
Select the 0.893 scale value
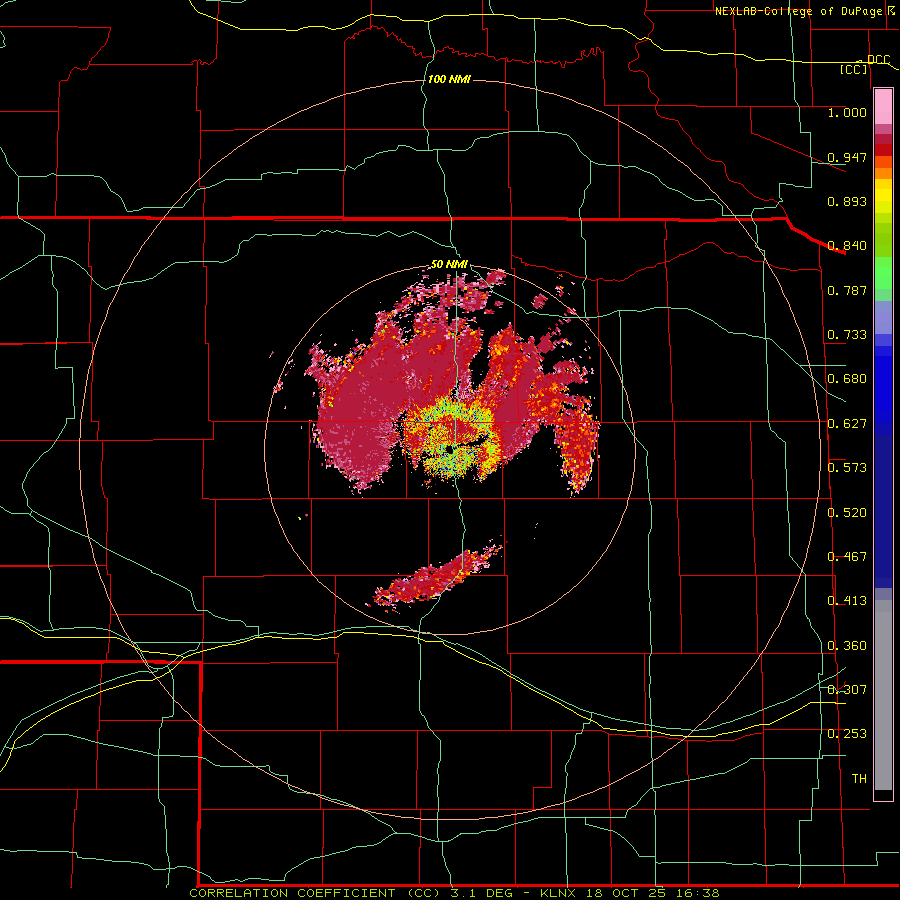click(847, 201)
